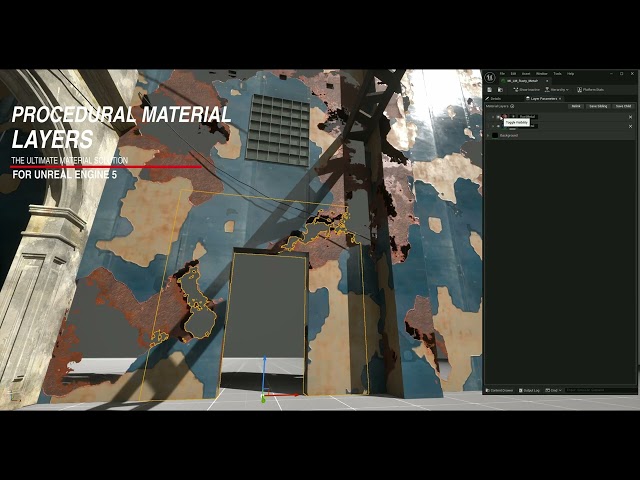The image size is (640, 480).
Task: Switch to the Details tab
Action: click(x=493, y=99)
